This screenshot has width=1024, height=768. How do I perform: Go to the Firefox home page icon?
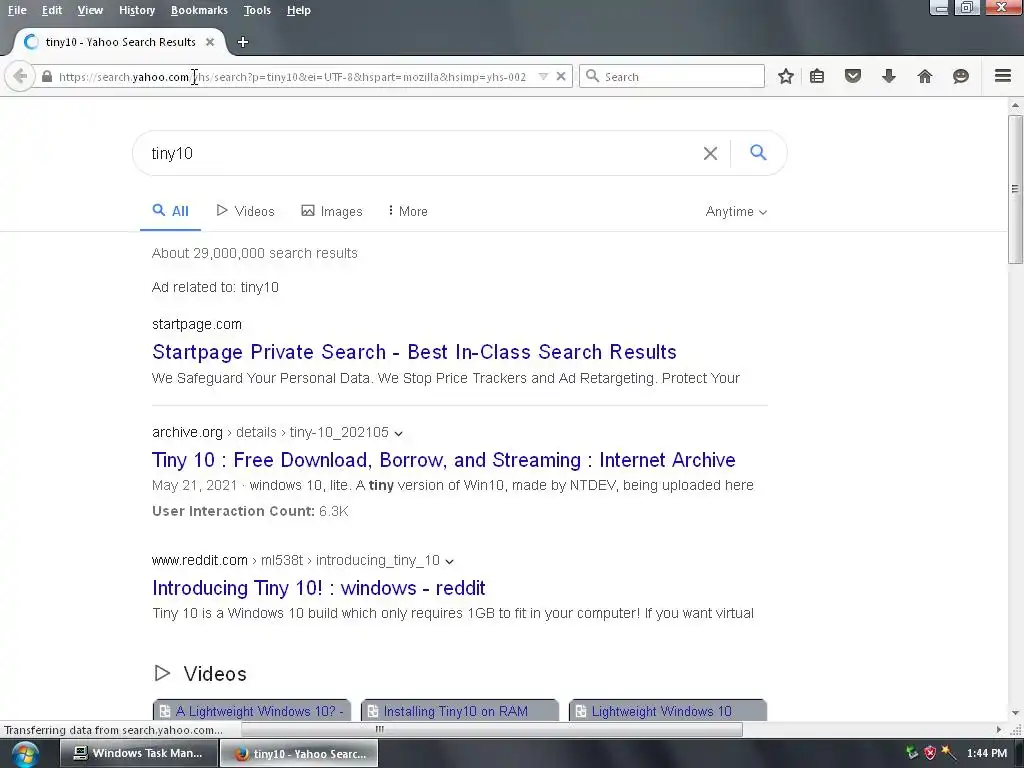pos(924,76)
